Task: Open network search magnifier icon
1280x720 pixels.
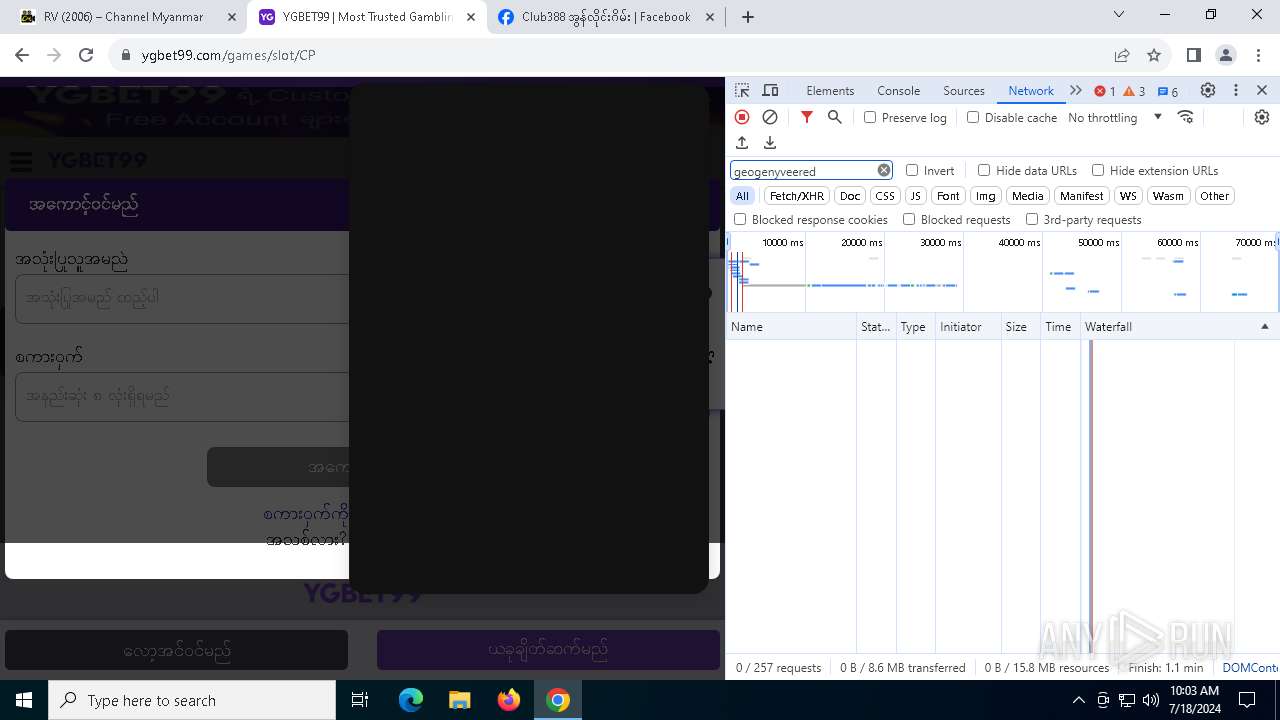Action: 835,117
